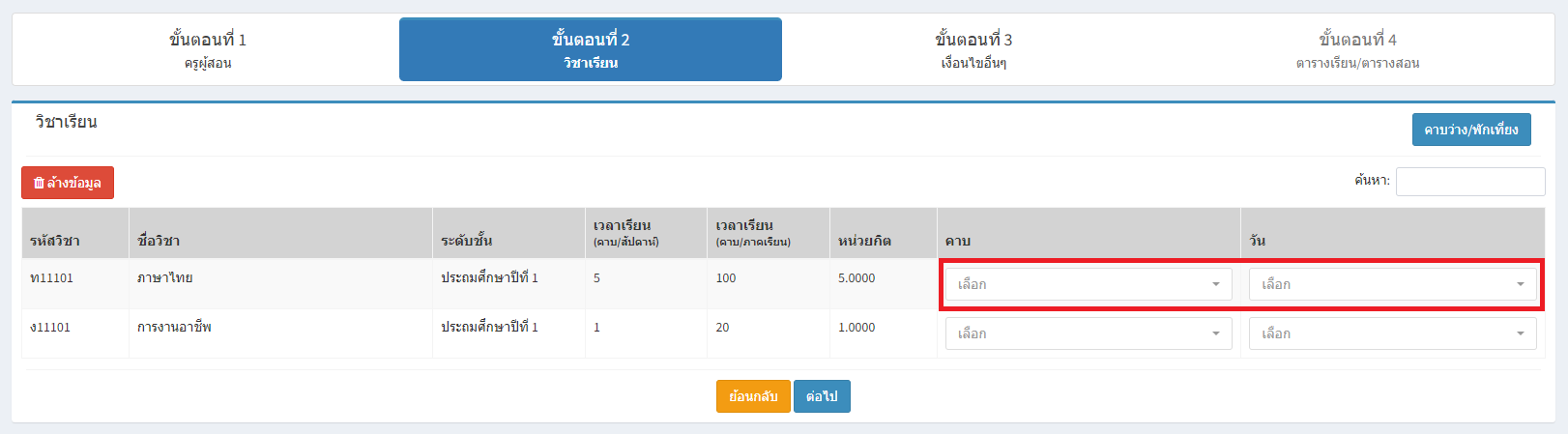Sort by รหัสวิชา column header
The image size is (1568, 434).
(75, 233)
